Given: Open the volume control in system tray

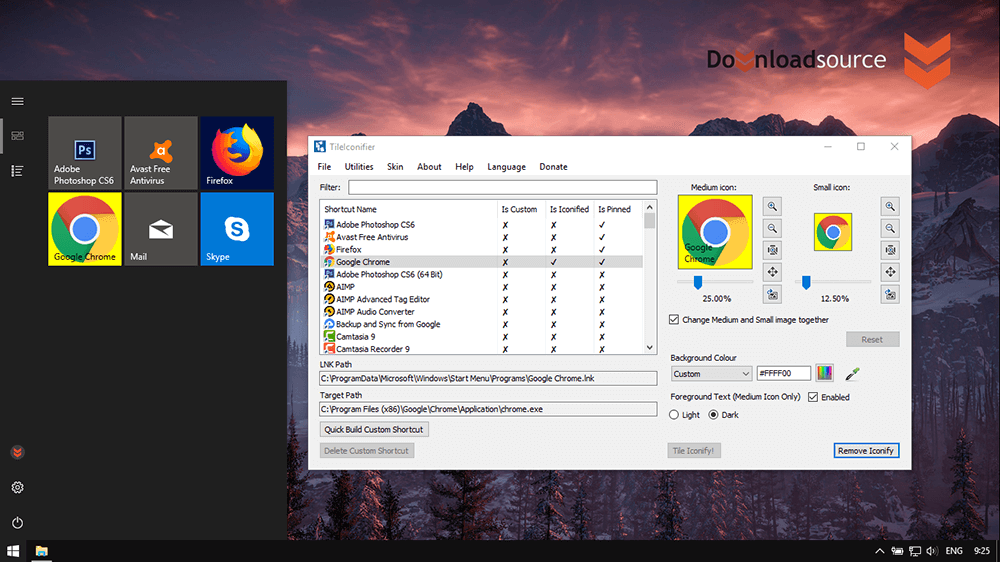Looking at the screenshot, I should point(932,551).
